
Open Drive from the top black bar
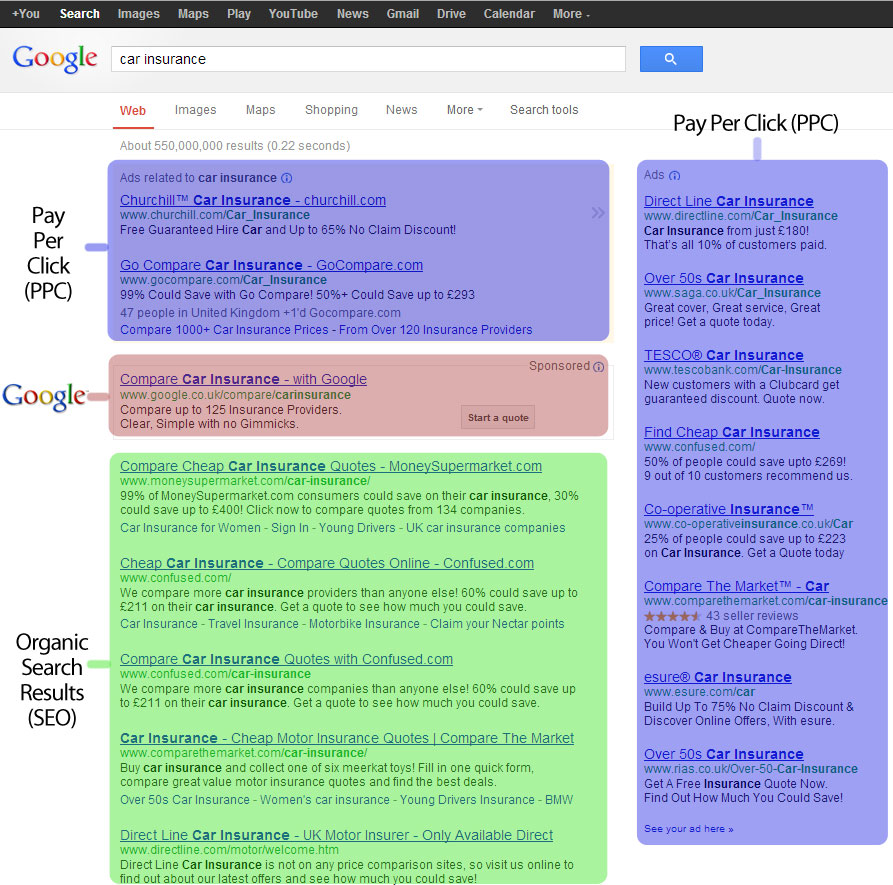point(451,14)
